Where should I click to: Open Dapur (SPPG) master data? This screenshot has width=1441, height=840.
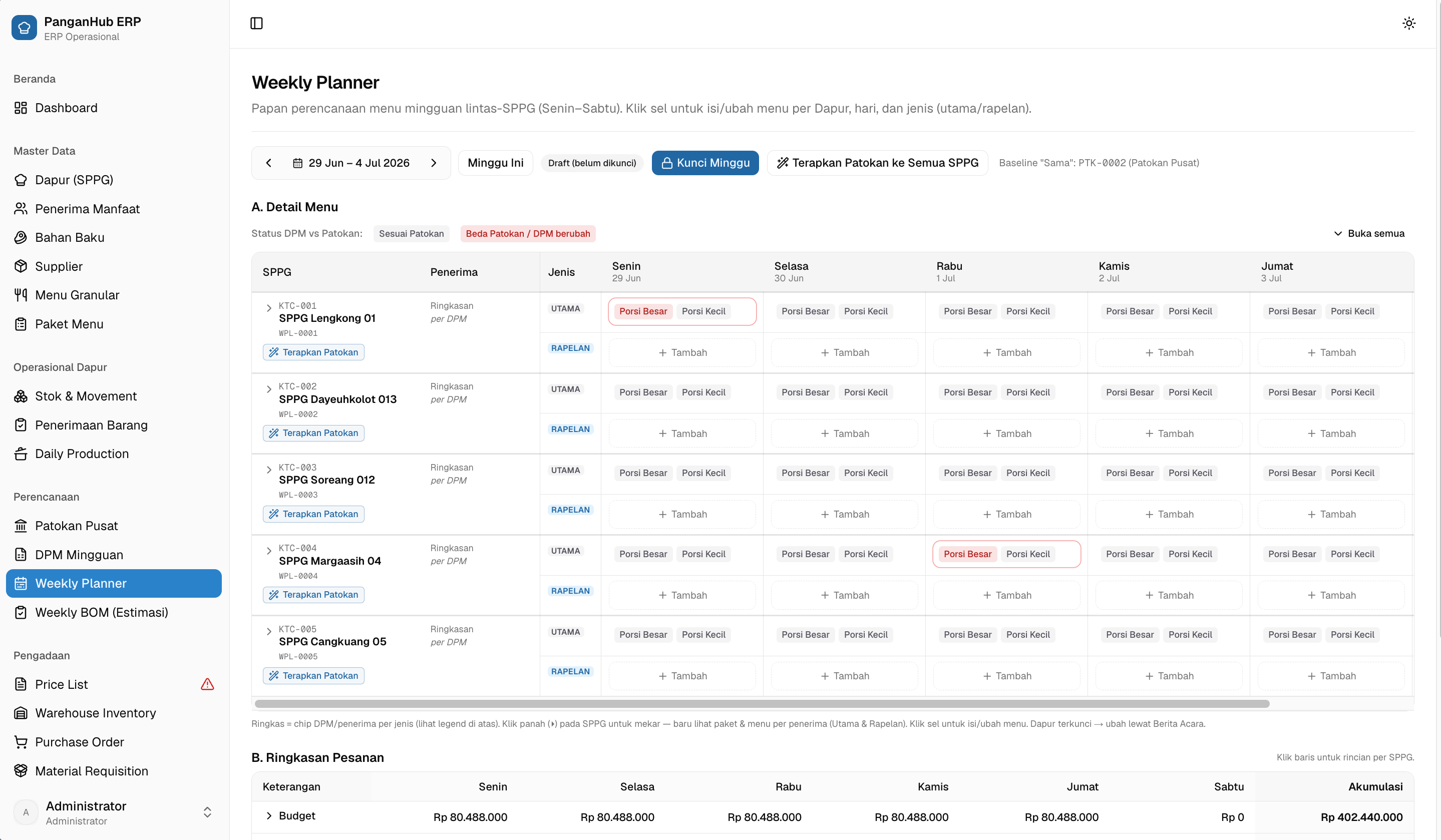pyautogui.click(x=114, y=180)
